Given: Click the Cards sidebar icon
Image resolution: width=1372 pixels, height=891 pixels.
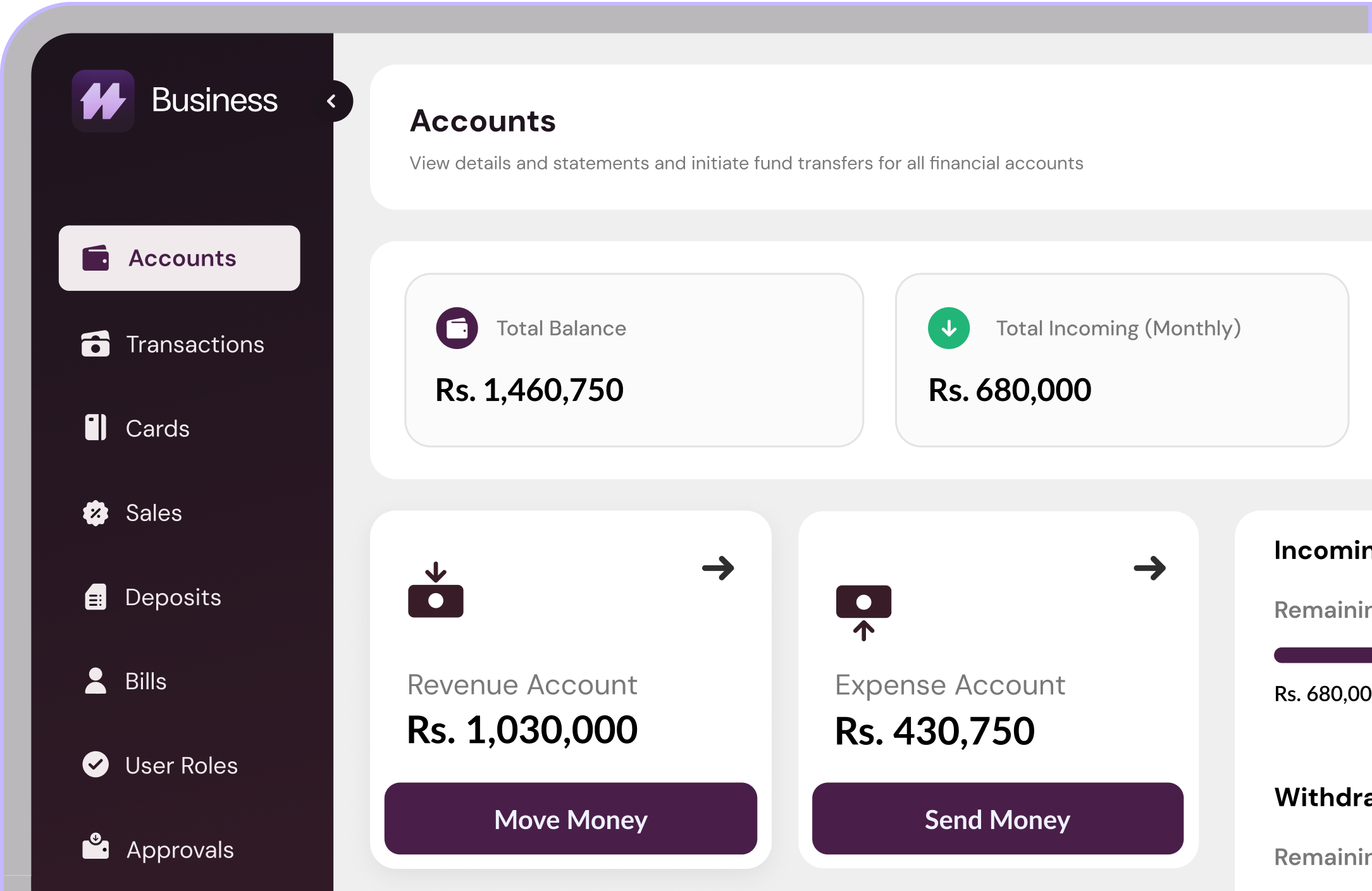Looking at the screenshot, I should (x=96, y=428).
